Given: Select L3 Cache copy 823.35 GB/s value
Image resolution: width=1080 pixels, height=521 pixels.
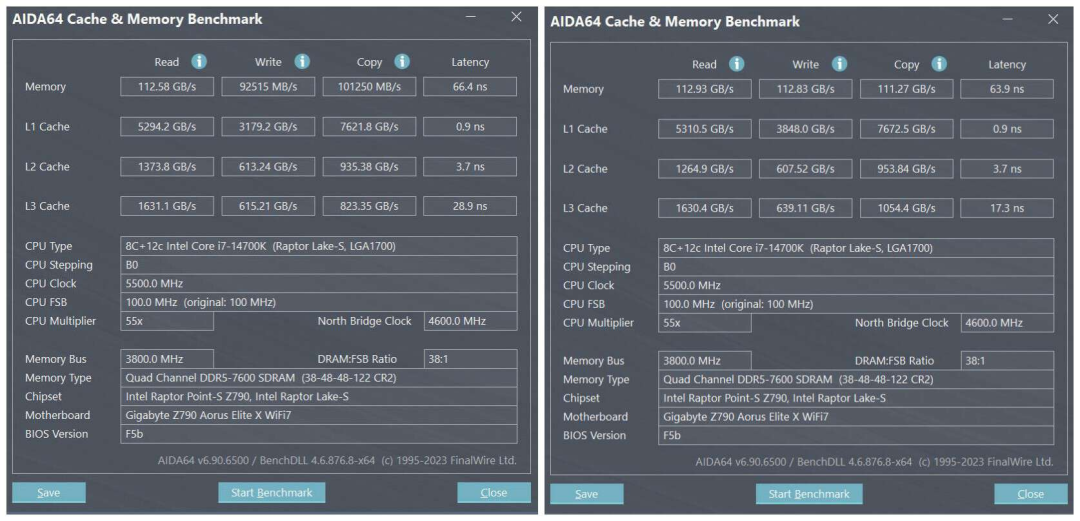Looking at the screenshot, I should click(x=369, y=205).
